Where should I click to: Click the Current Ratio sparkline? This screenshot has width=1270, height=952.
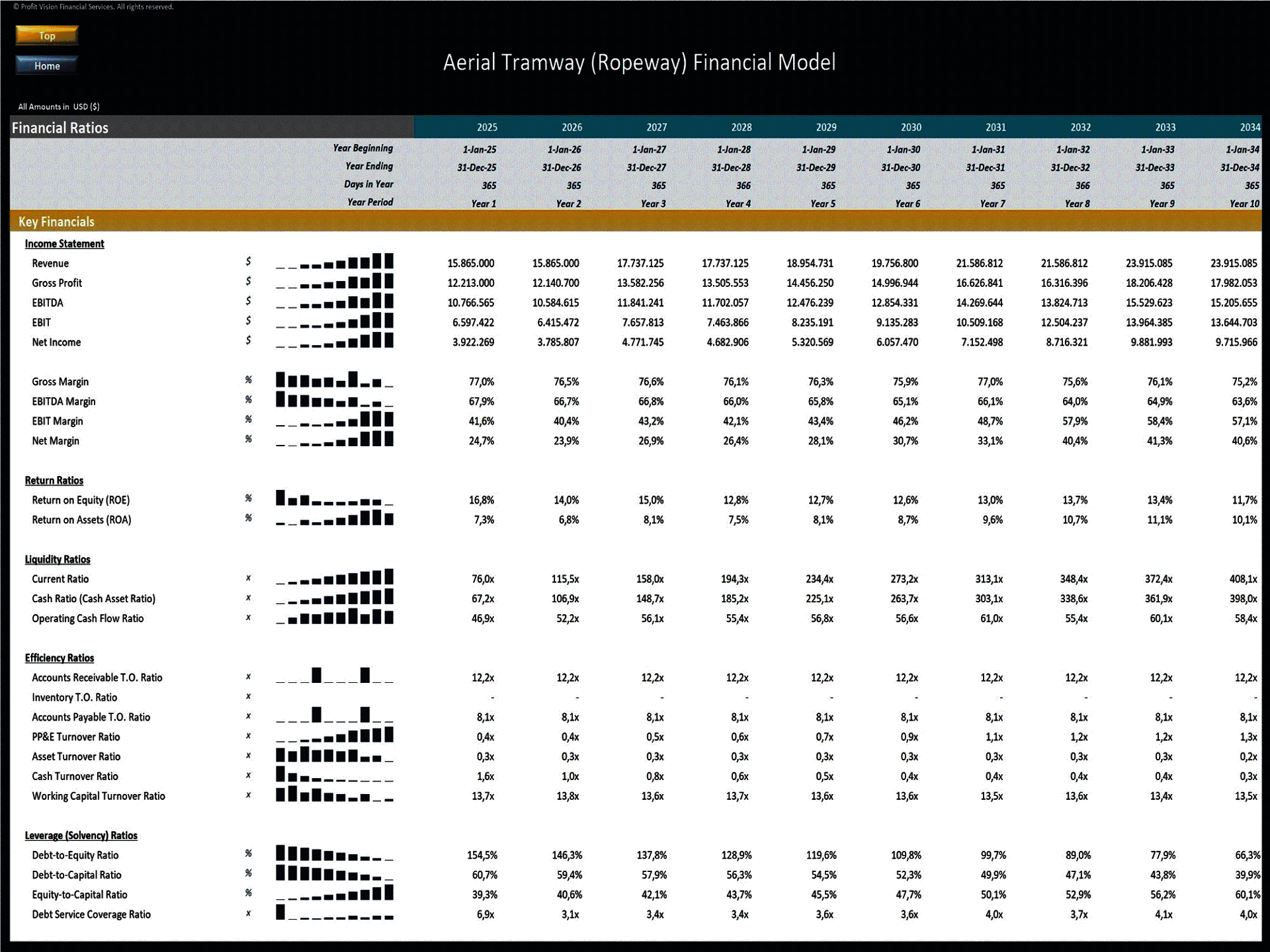pyautogui.click(x=335, y=578)
